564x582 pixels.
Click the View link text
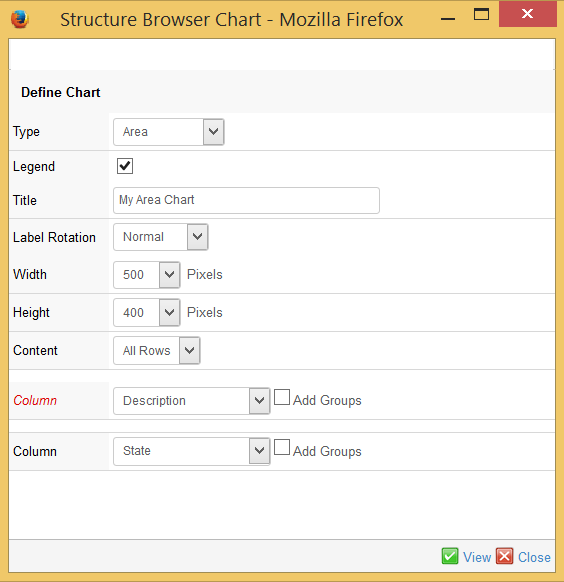pyautogui.click(x=477, y=557)
